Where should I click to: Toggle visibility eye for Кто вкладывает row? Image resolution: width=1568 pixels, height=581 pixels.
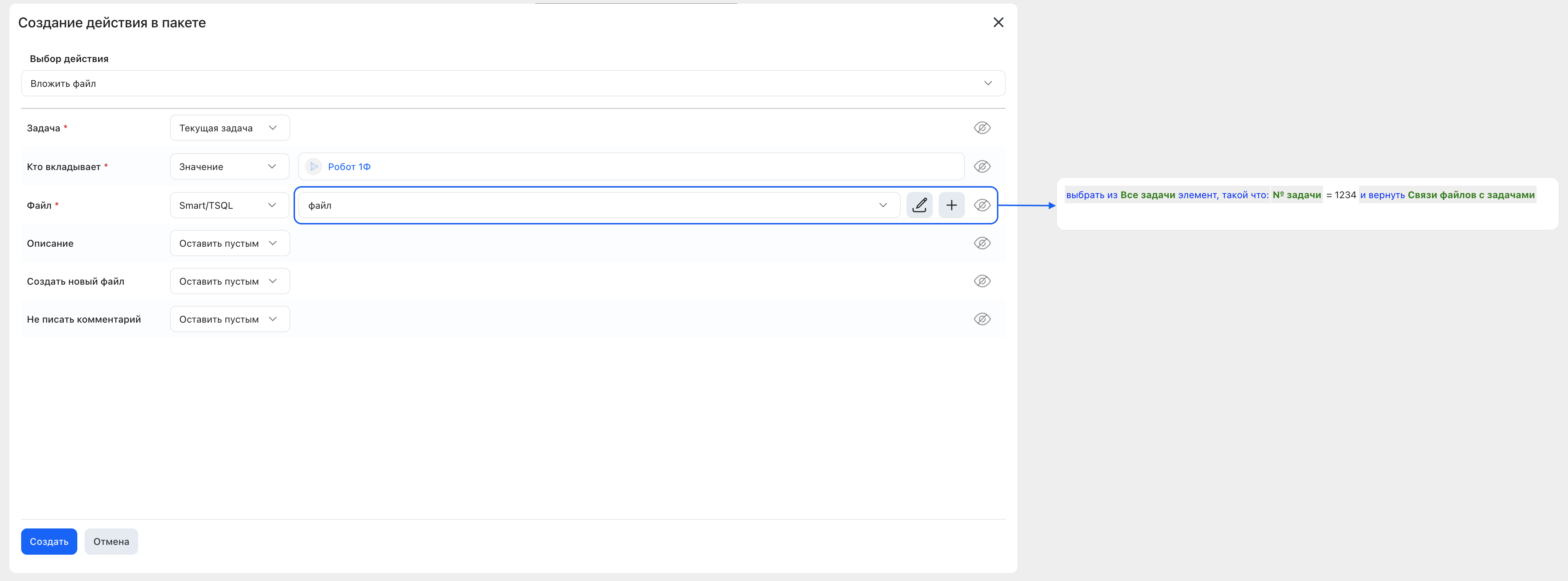pos(982,166)
